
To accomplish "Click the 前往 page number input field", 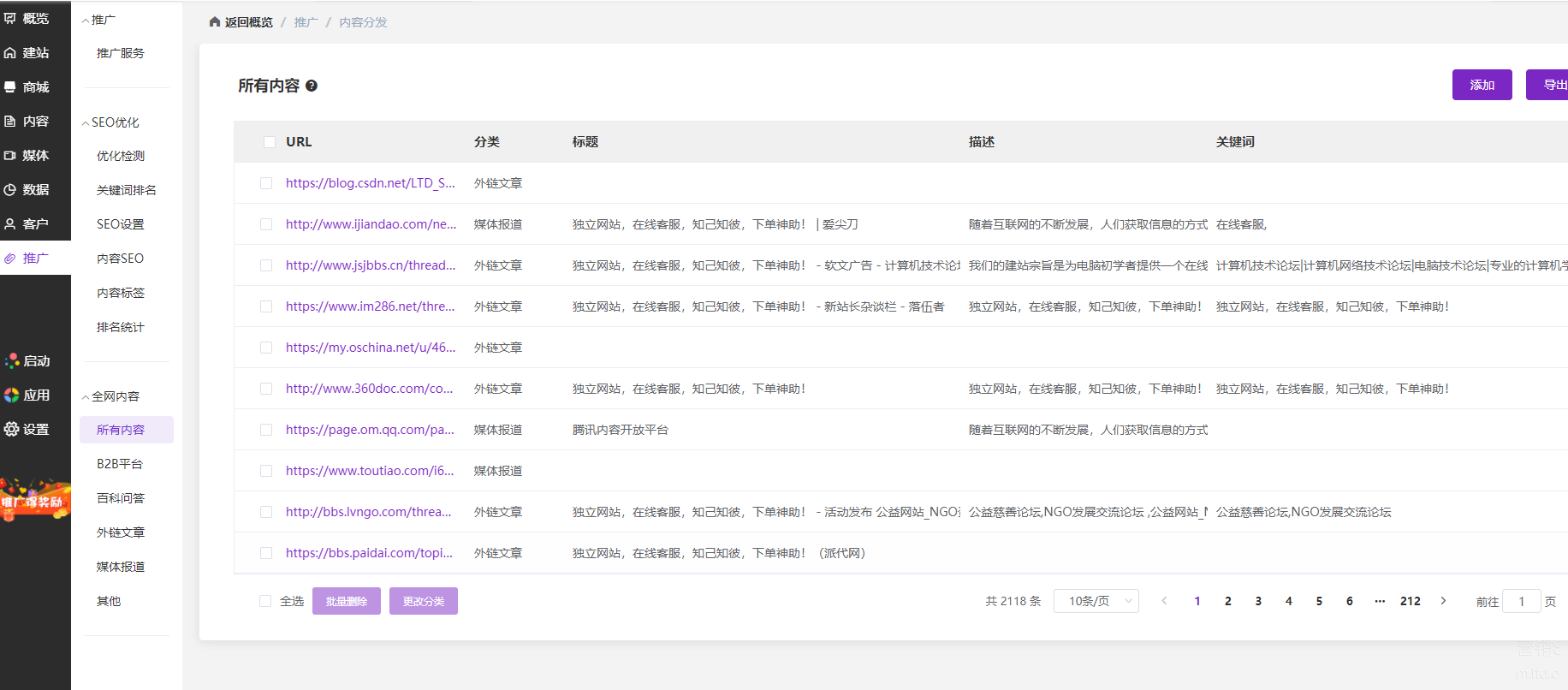I will tap(1521, 602).
